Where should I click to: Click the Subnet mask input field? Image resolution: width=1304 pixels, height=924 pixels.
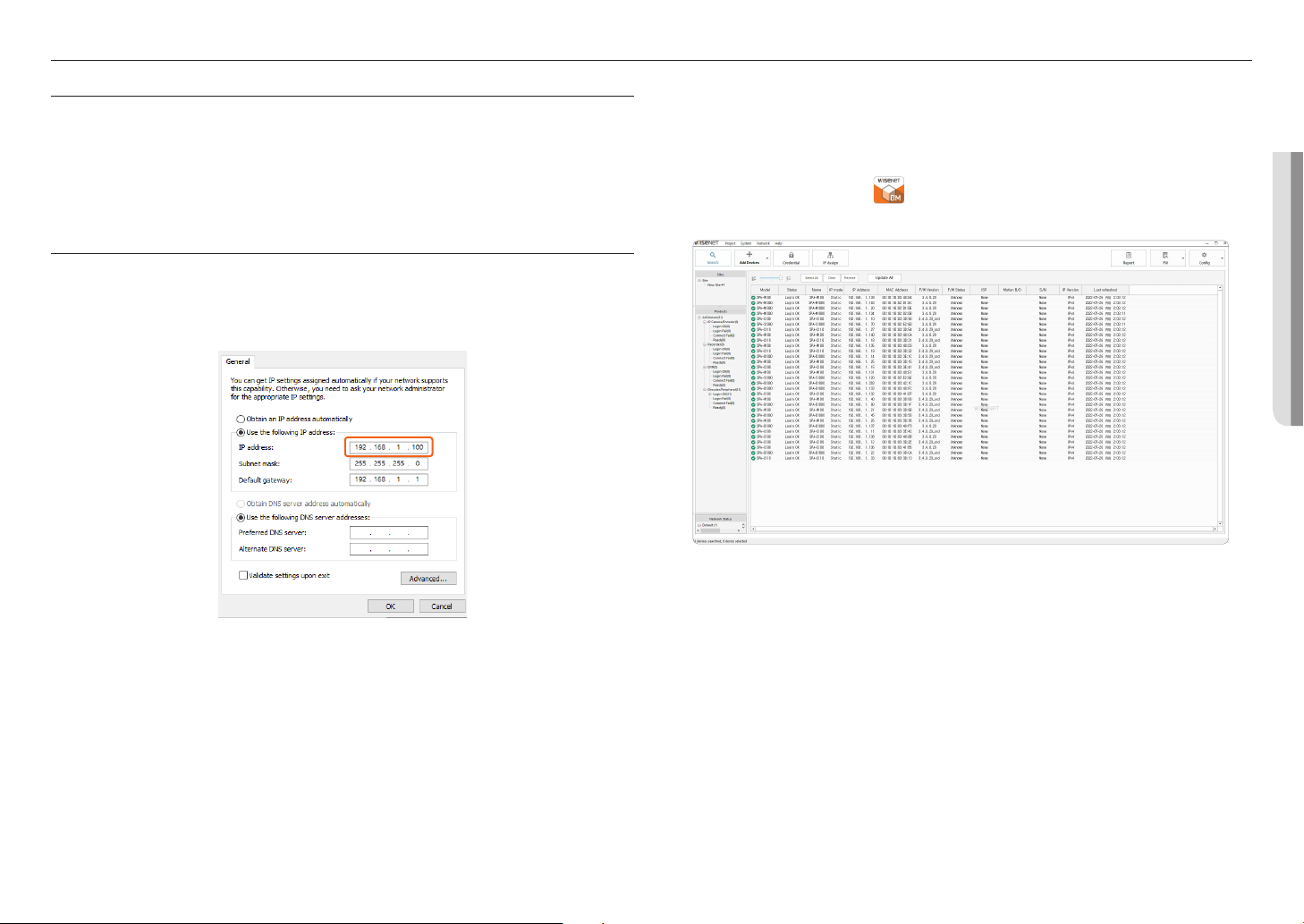(x=389, y=463)
